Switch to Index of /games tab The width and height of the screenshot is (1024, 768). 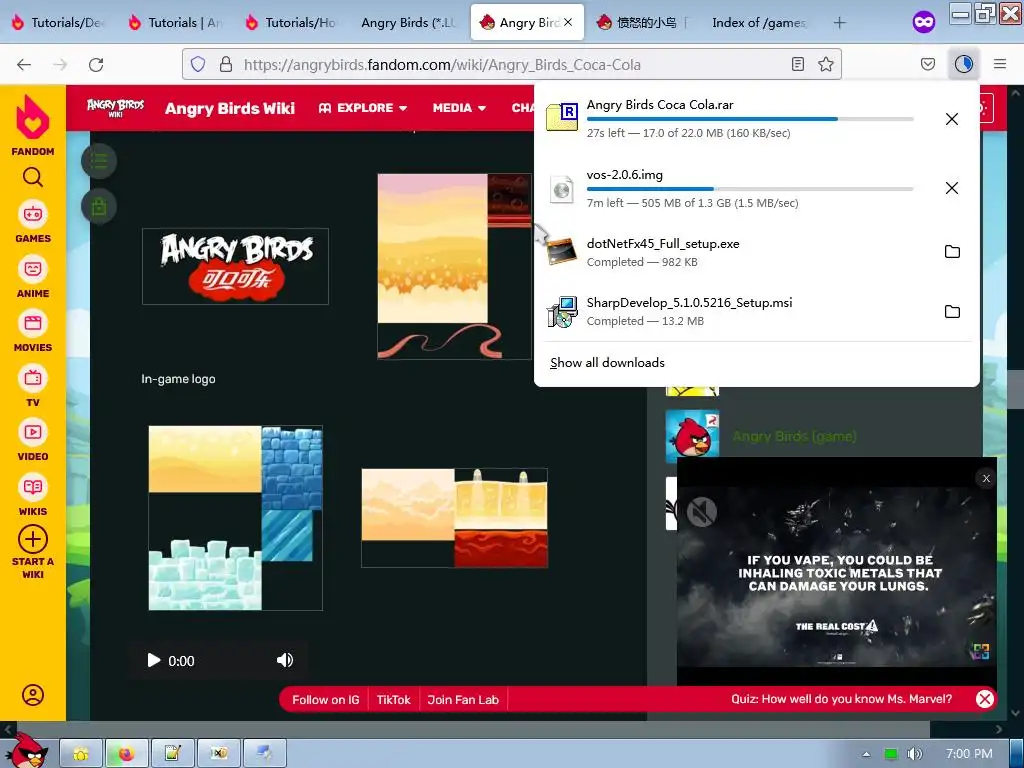760,22
